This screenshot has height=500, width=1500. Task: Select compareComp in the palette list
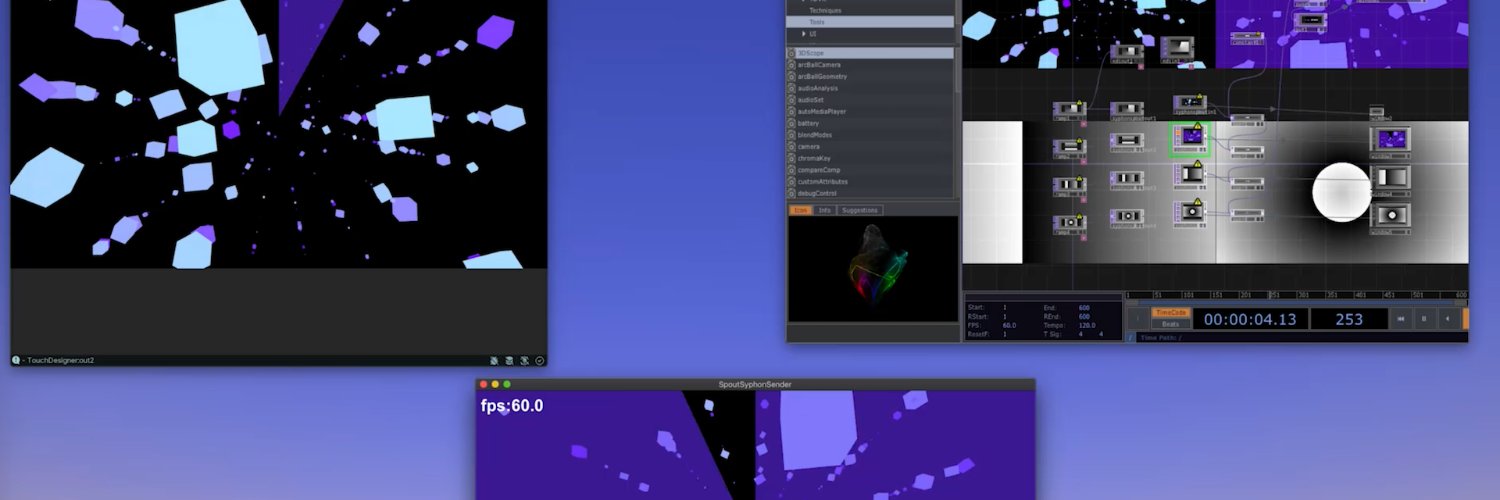pyautogui.click(x=869, y=170)
